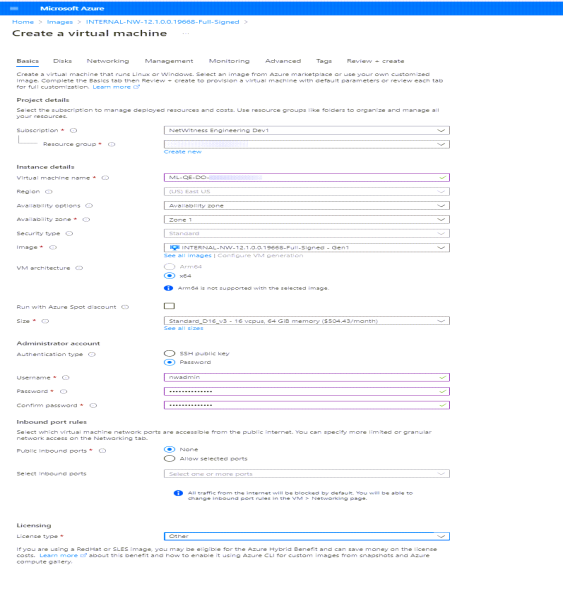This screenshot has height=592, width=563.
Task: Select the Arm64 architecture radio button
Action: point(170,267)
